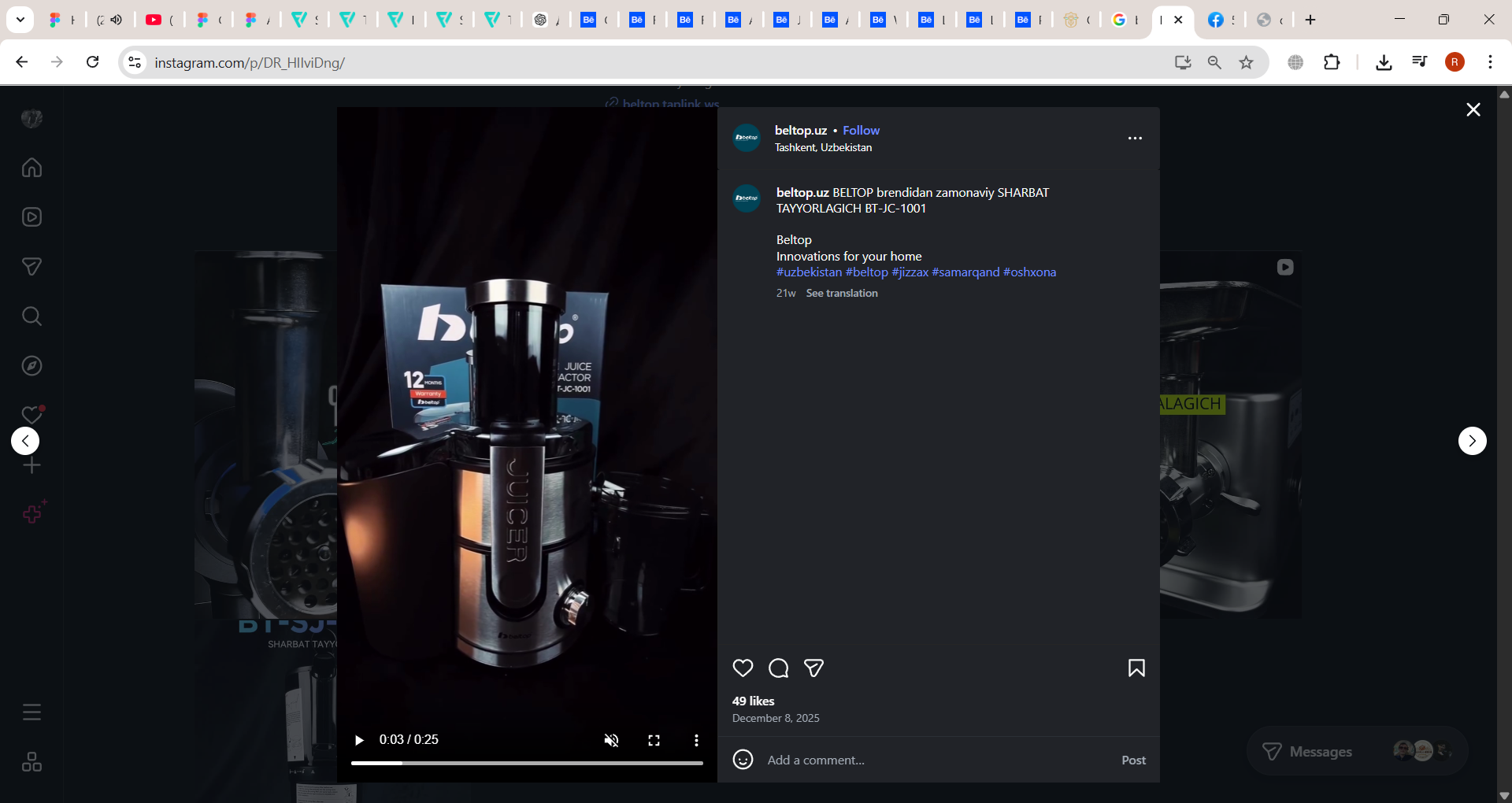Click the beltop.uz avatar in post header

pyautogui.click(x=747, y=138)
